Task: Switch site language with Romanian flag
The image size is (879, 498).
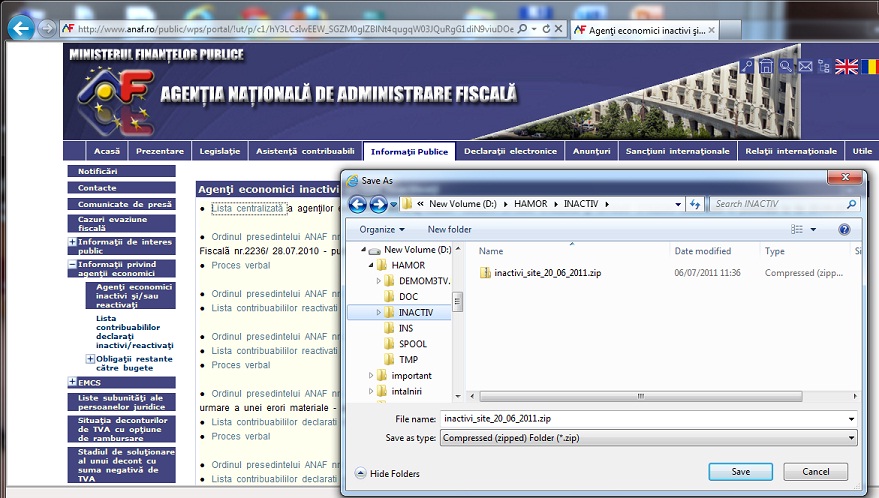Action: 870,66
